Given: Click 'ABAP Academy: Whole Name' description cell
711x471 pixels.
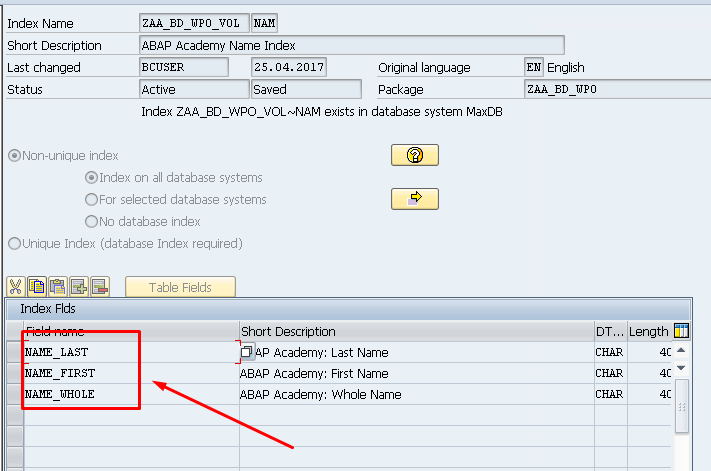Looking at the screenshot, I should [417, 394].
